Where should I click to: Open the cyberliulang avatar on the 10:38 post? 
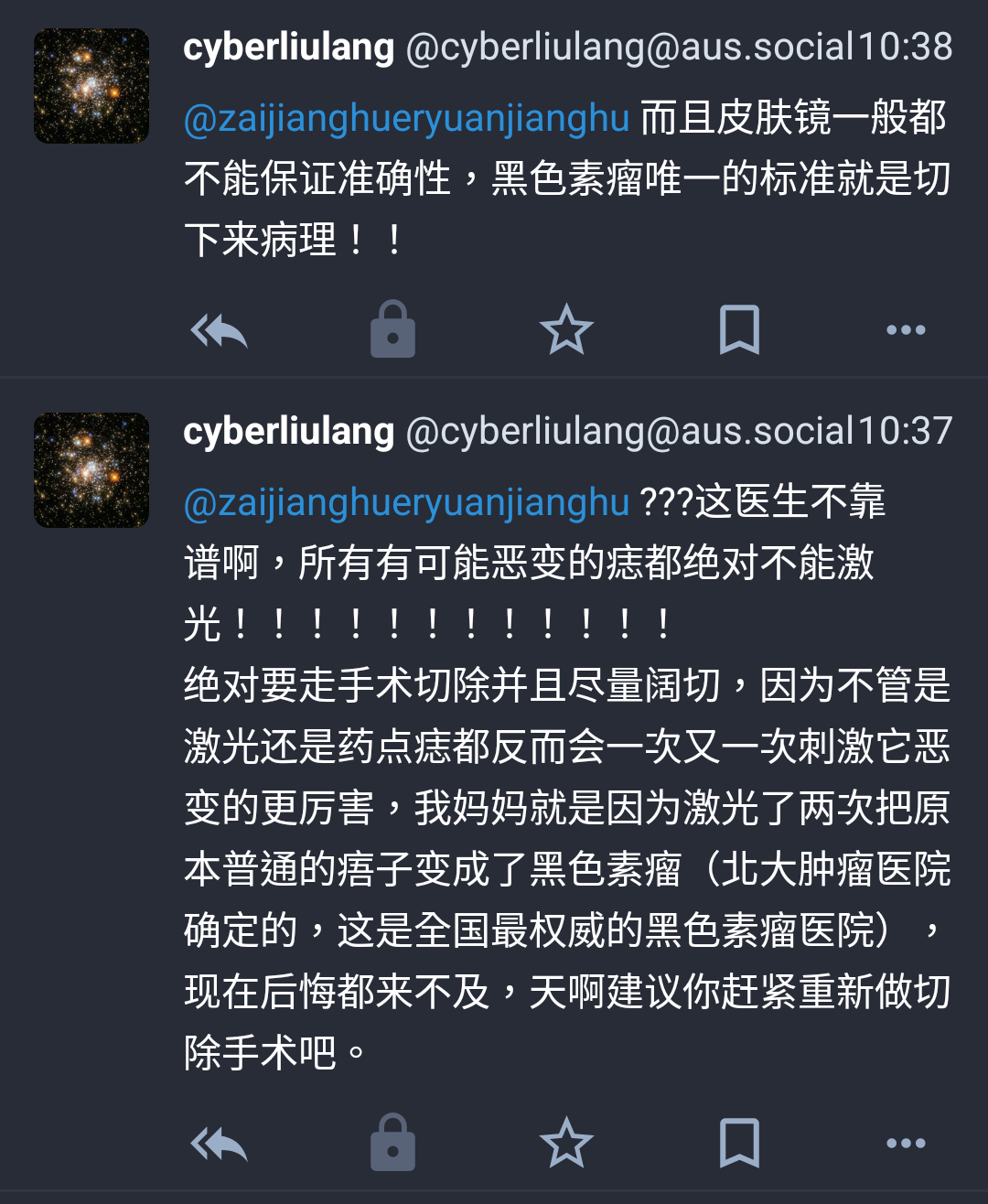tap(91, 86)
